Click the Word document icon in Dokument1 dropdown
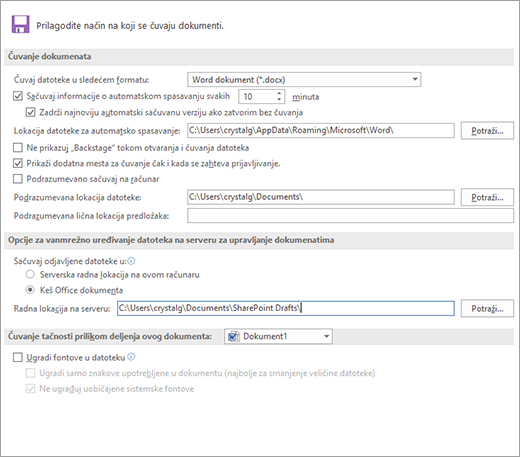 click(234, 336)
